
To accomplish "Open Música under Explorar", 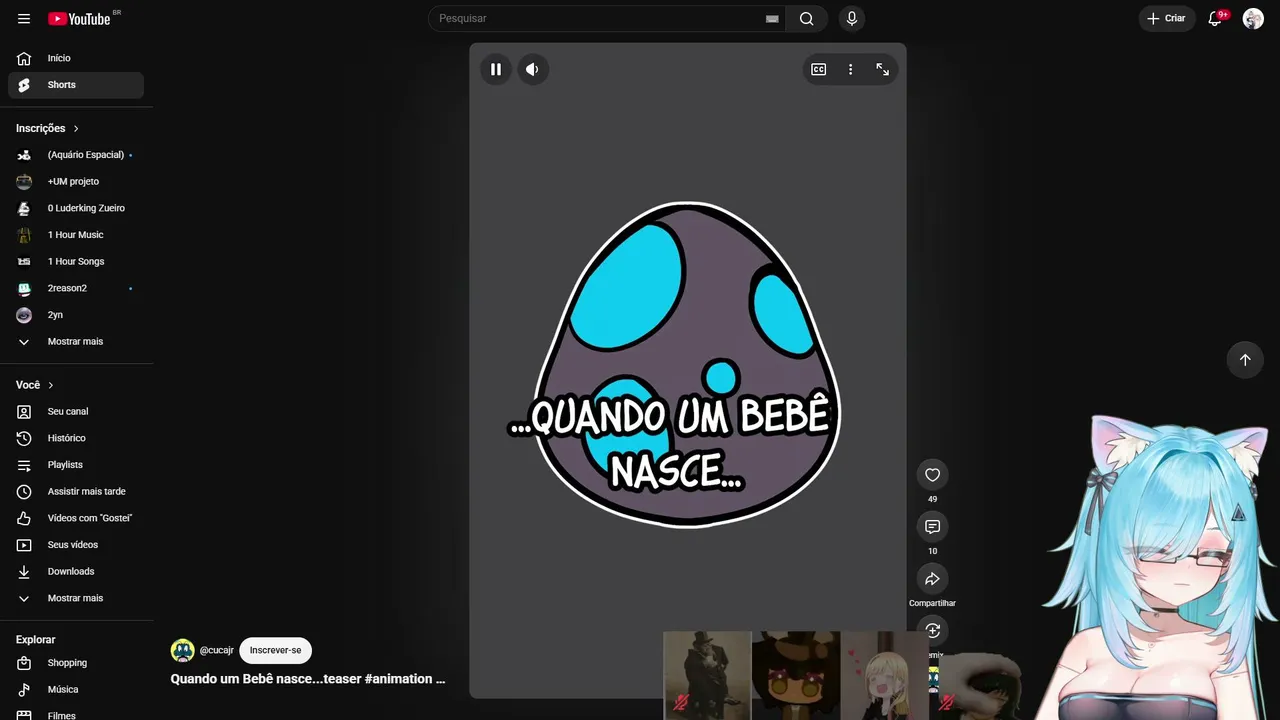I will point(76,689).
